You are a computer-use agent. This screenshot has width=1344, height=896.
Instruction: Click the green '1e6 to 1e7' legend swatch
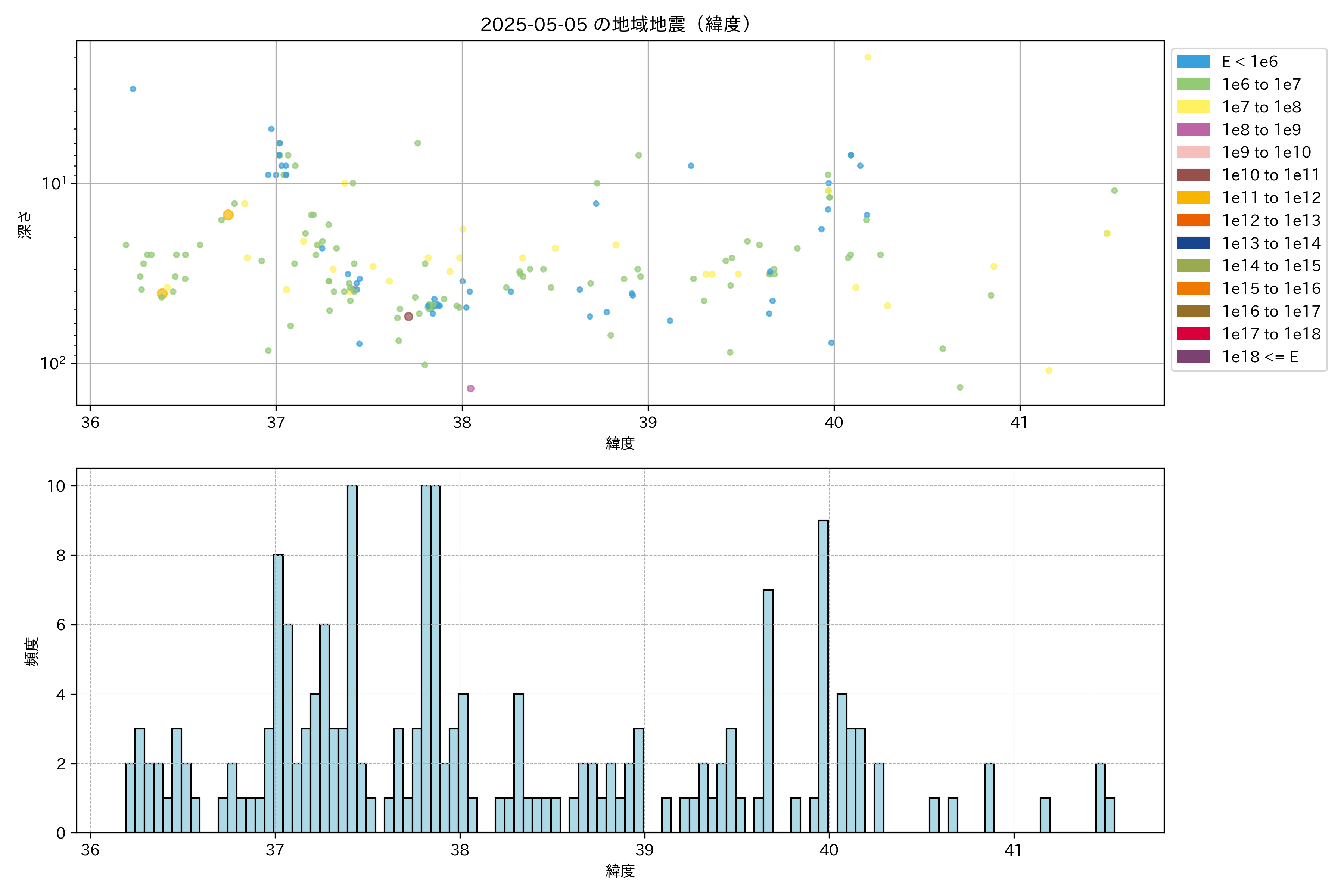click(1192, 84)
